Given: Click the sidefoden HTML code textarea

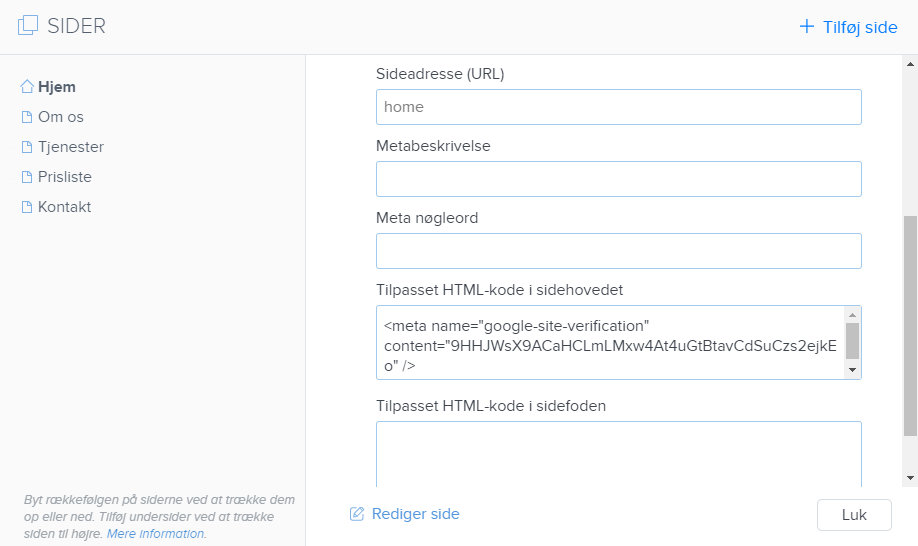Looking at the screenshot, I should point(618,453).
